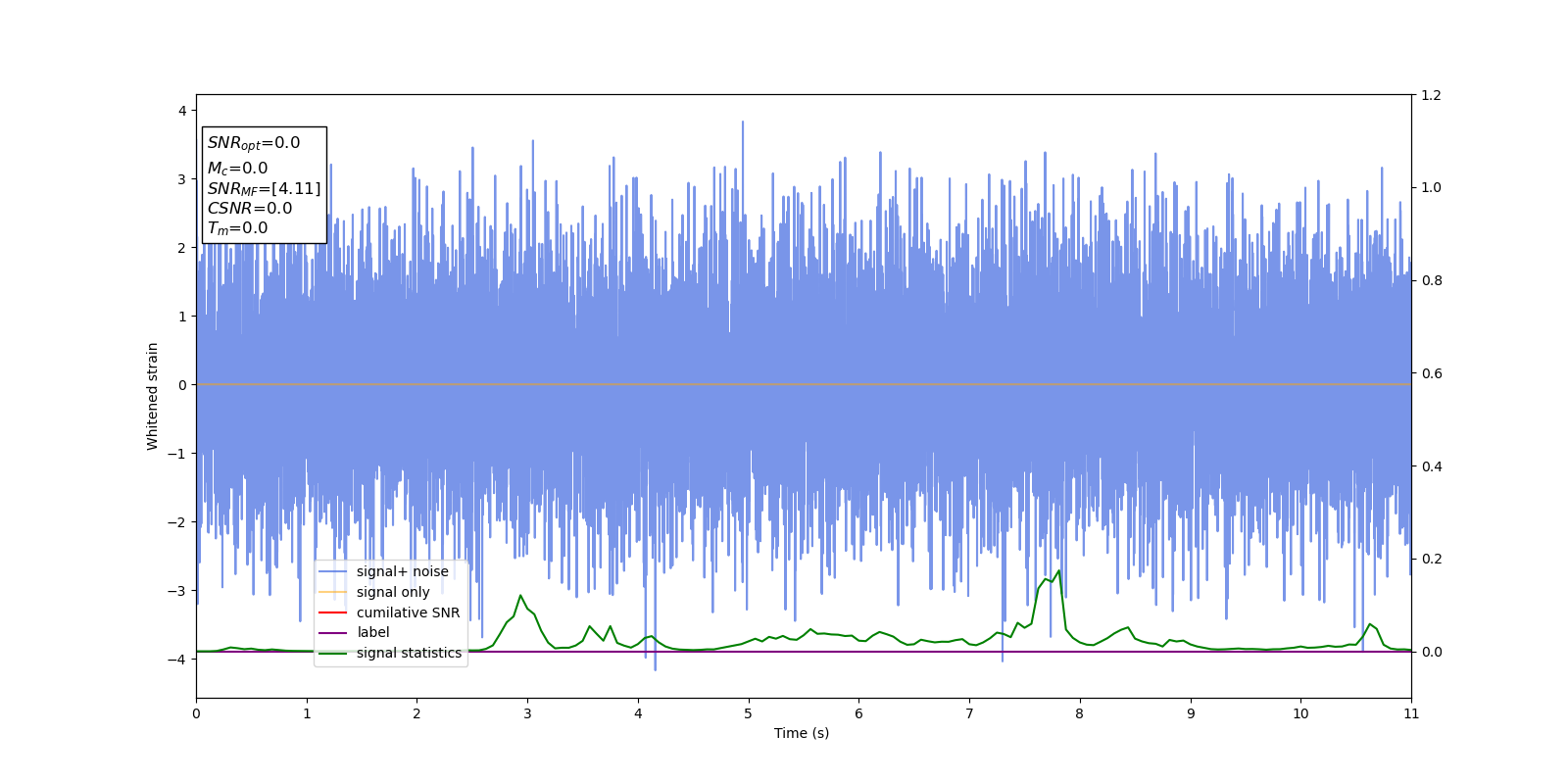The image size is (1568, 784).
Task: Click the green peak near 7.8 seconds
Action: (x=1058, y=571)
